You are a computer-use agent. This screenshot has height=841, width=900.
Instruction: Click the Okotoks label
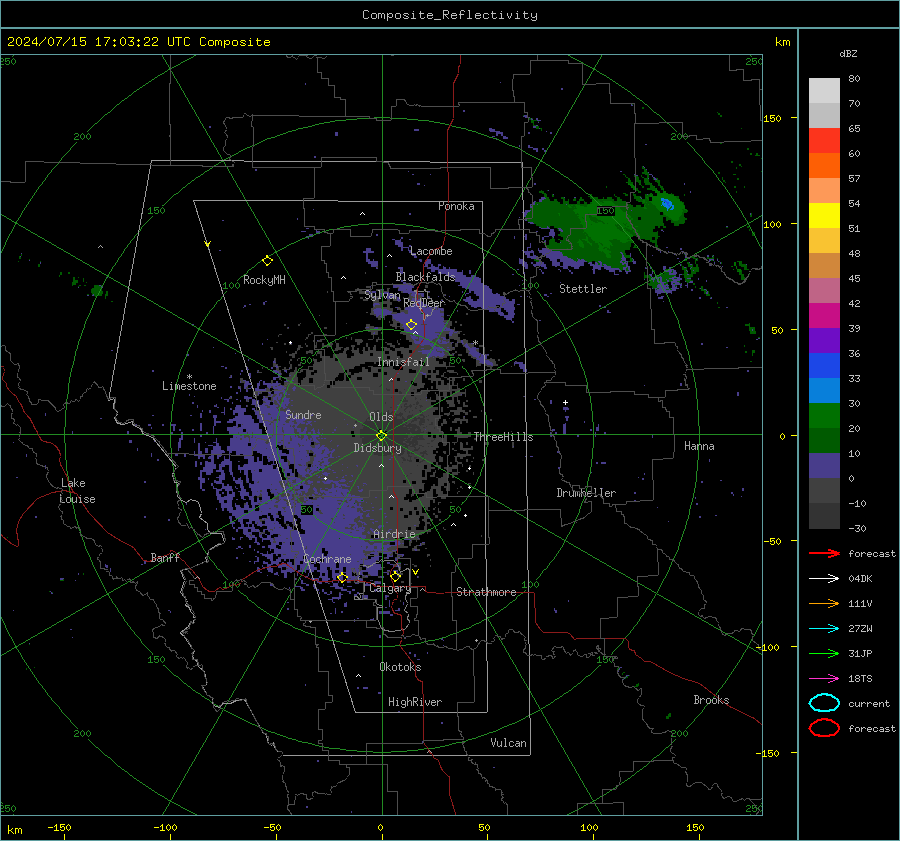click(x=400, y=667)
